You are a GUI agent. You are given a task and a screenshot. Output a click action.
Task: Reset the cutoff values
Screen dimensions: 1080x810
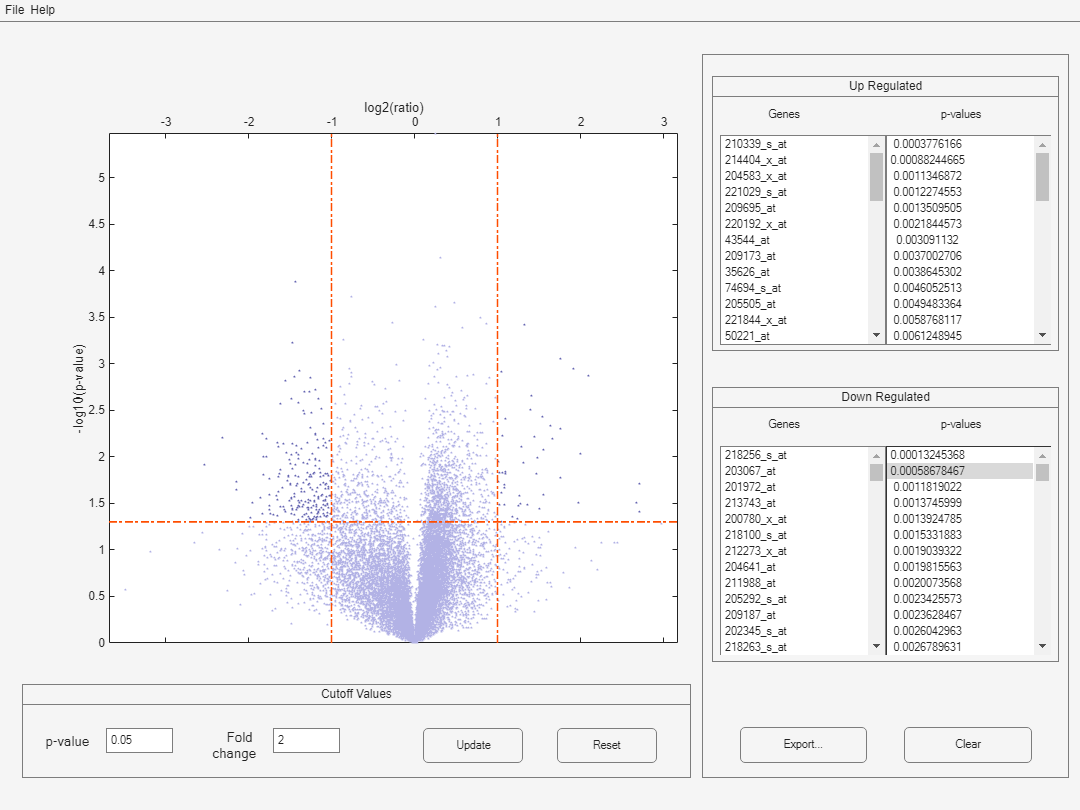[x=606, y=745]
